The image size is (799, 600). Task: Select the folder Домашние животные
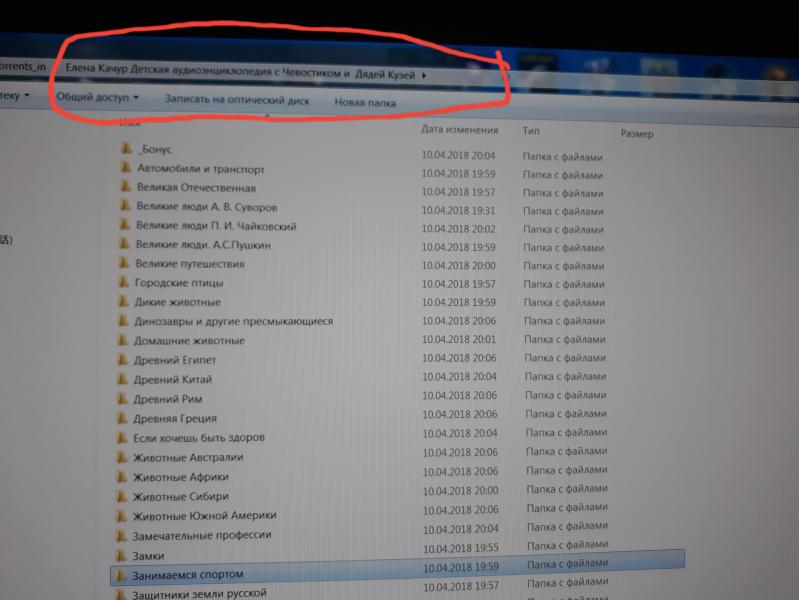pyautogui.click(x=189, y=340)
